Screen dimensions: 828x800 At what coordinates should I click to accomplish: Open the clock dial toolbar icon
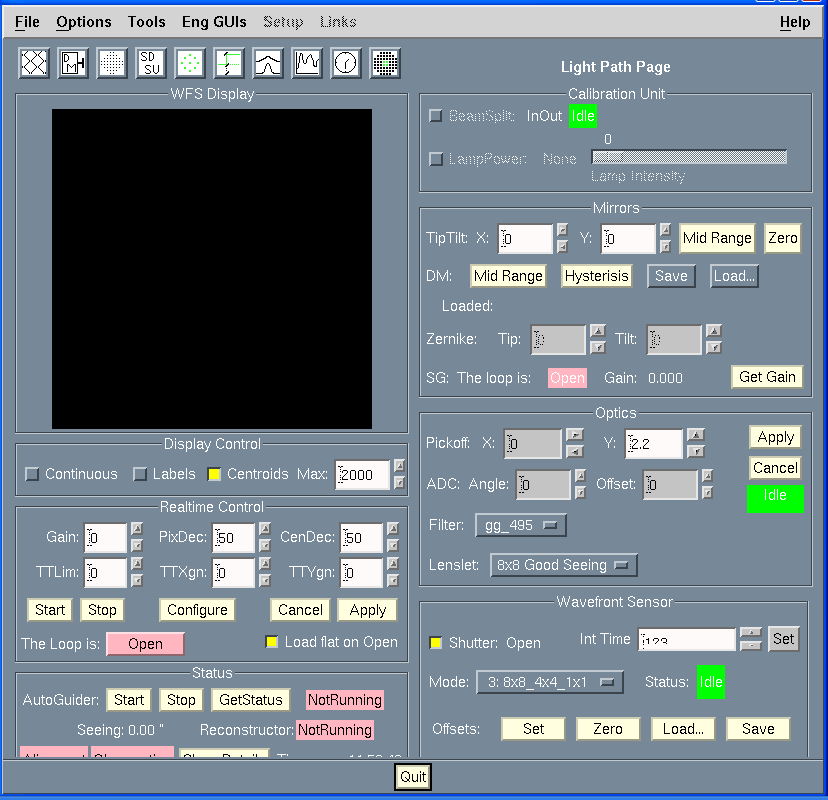(x=346, y=63)
